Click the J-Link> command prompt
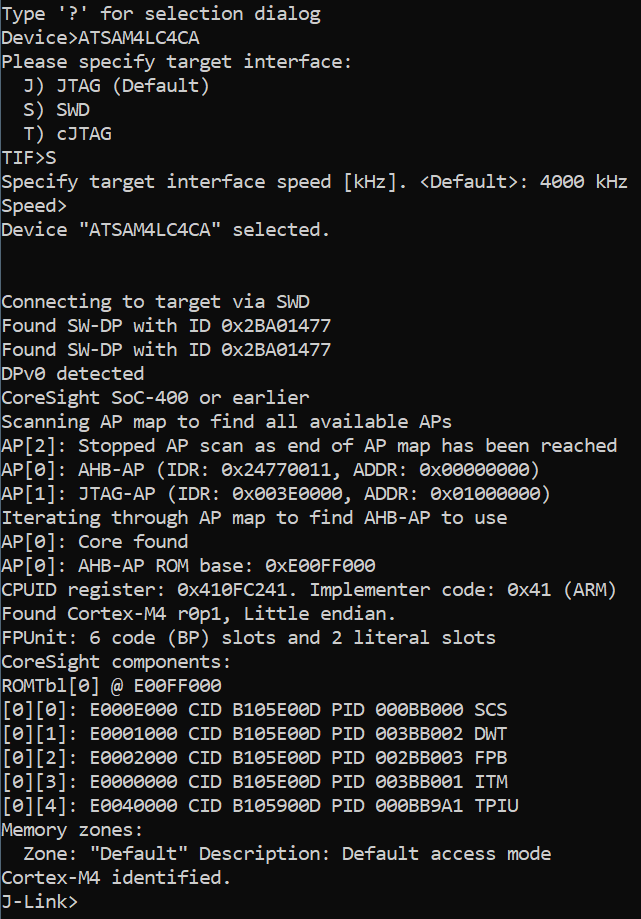 pyautogui.click(x=40, y=902)
